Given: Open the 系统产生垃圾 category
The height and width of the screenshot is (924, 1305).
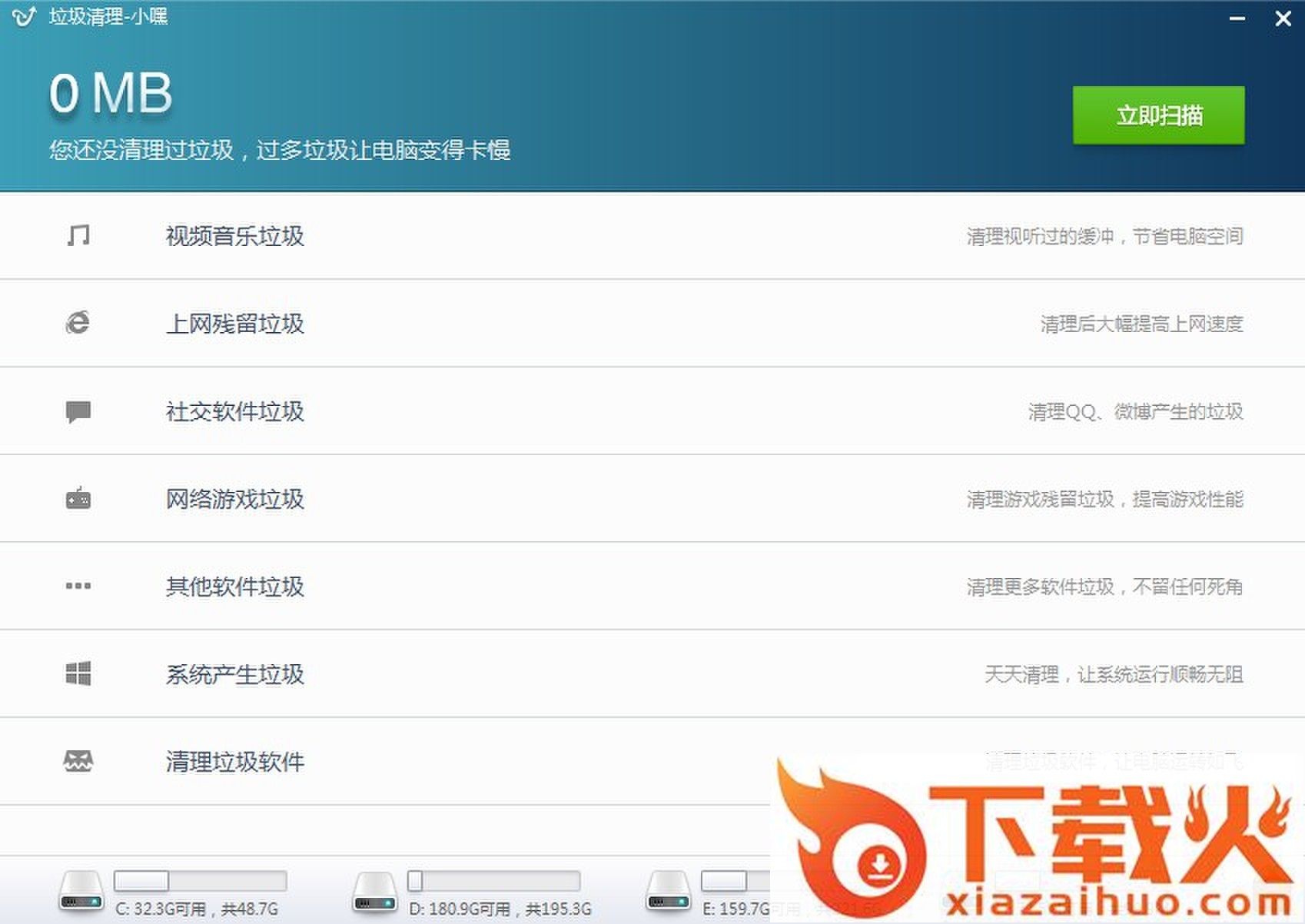Looking at the screenshot, I should tap(234, 674).
